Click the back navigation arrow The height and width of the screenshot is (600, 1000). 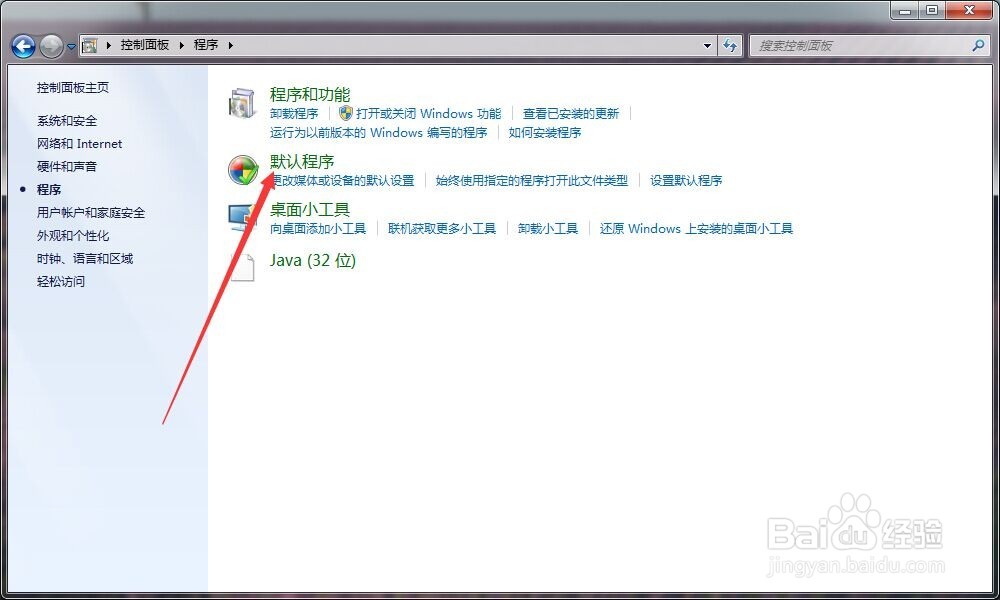(x=22, y=46)
